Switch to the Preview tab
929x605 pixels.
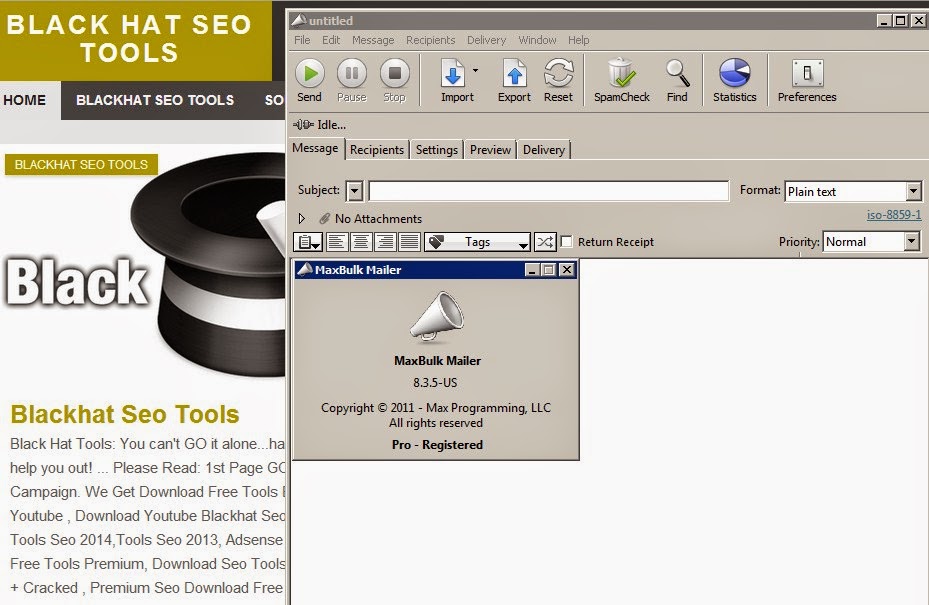click(490, 150)
